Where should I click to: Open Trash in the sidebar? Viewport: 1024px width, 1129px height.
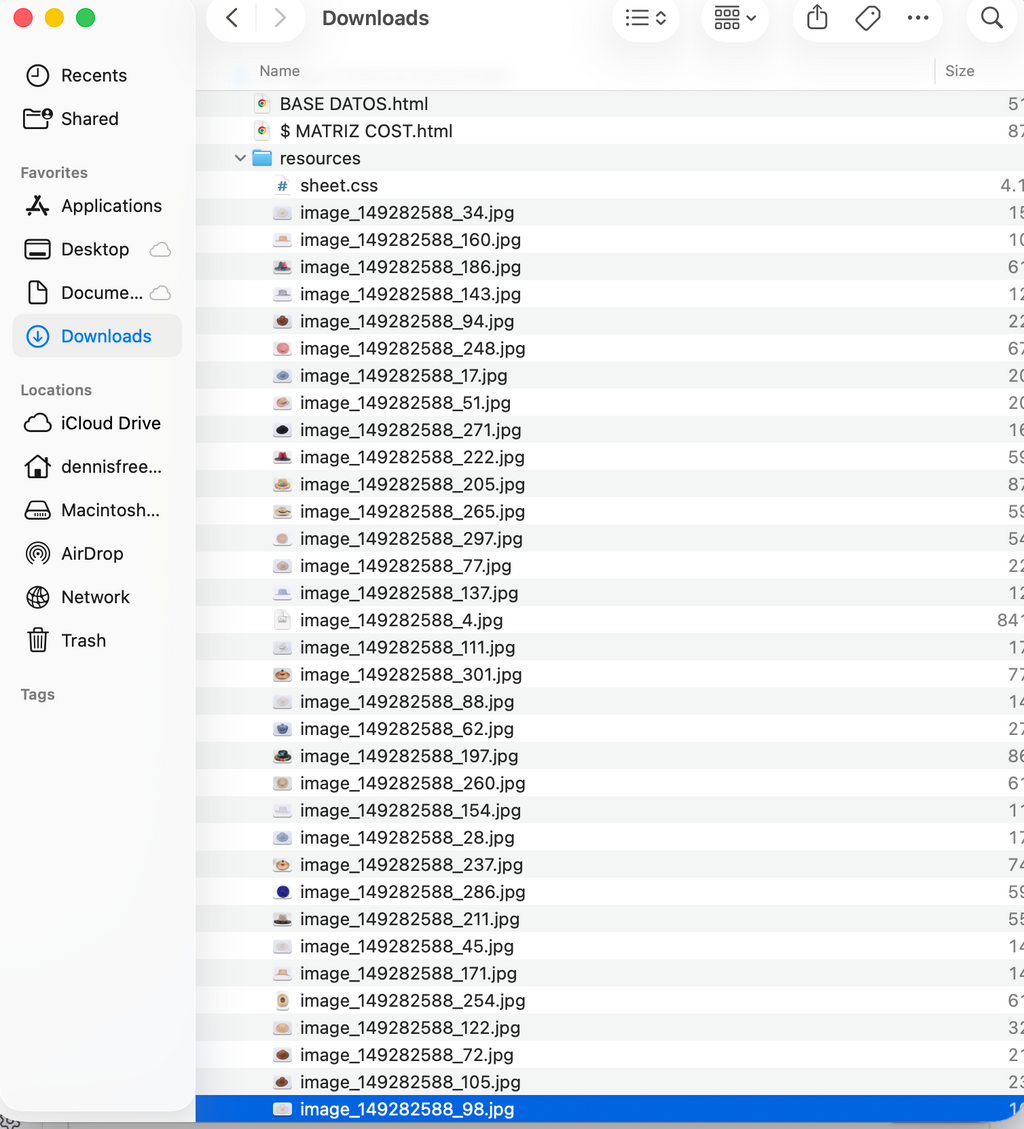(x=84, y=640)
